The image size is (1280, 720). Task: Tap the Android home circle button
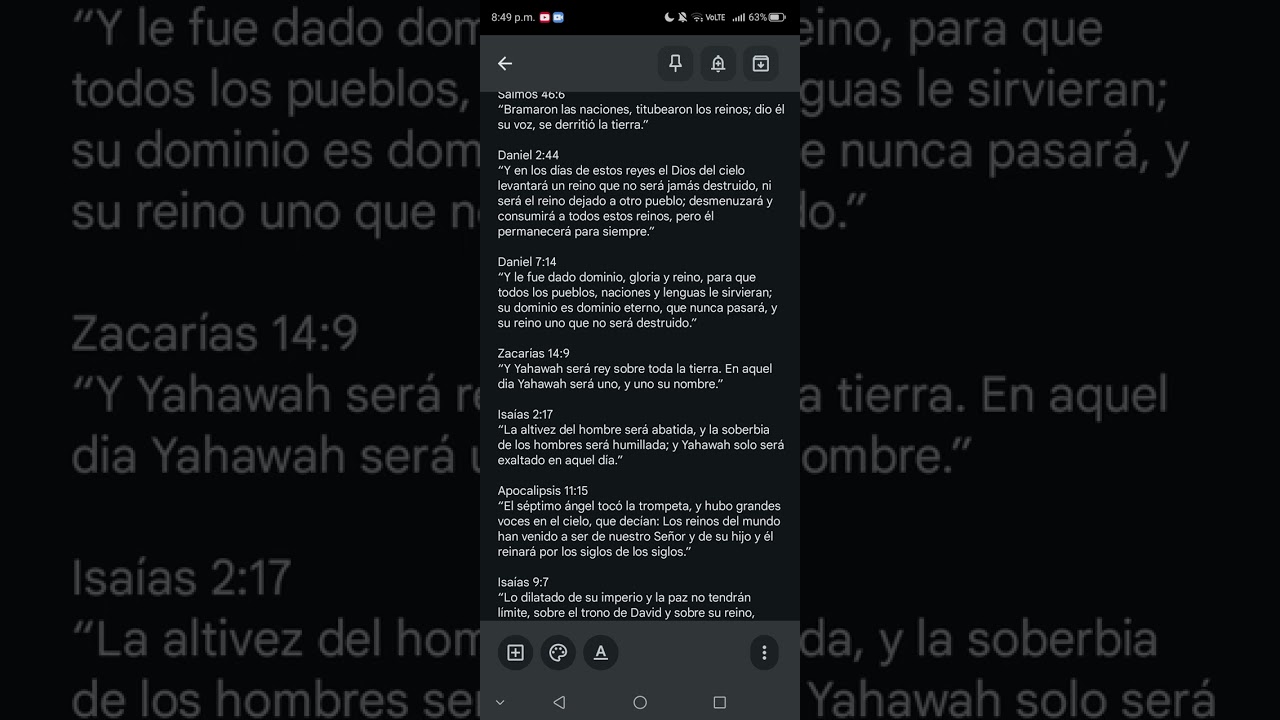640,703
